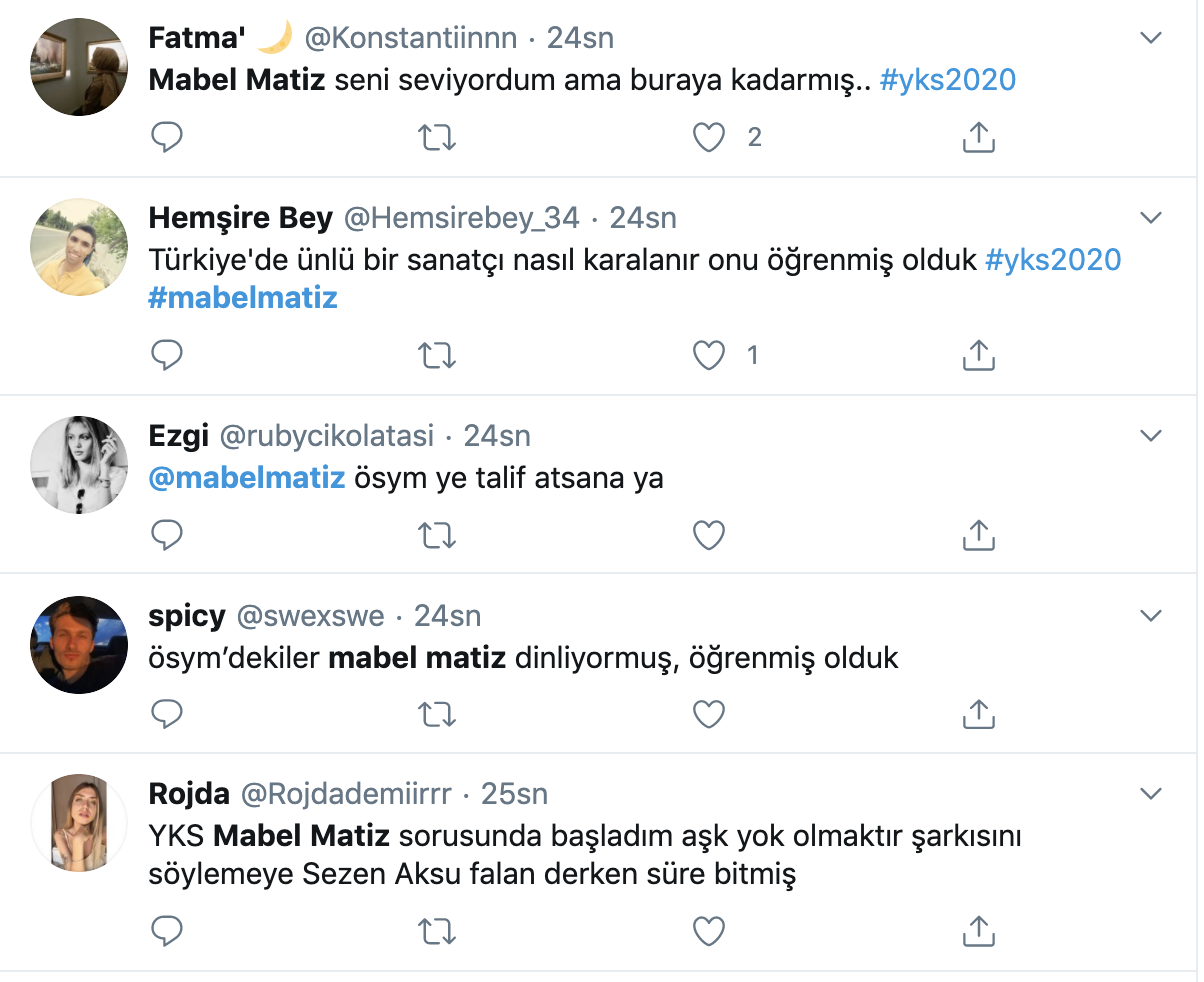Screen dimensions: 1204x982
Task: Reply to Ezgi's tweet
Action: pos(167,535)
